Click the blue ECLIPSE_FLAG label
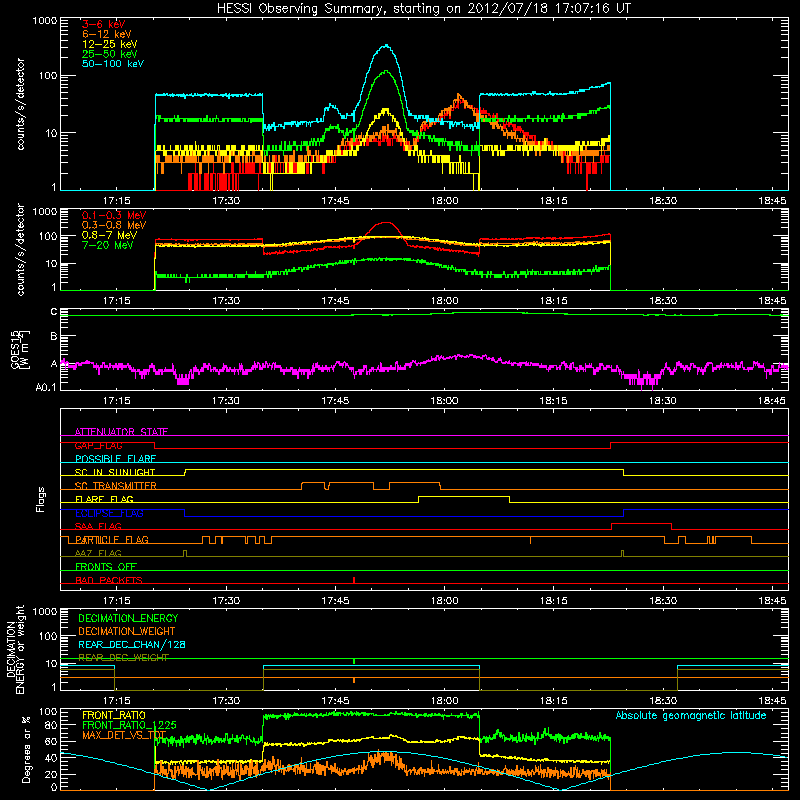This screenshot has width=800, height=800. (x=109, y=513)
